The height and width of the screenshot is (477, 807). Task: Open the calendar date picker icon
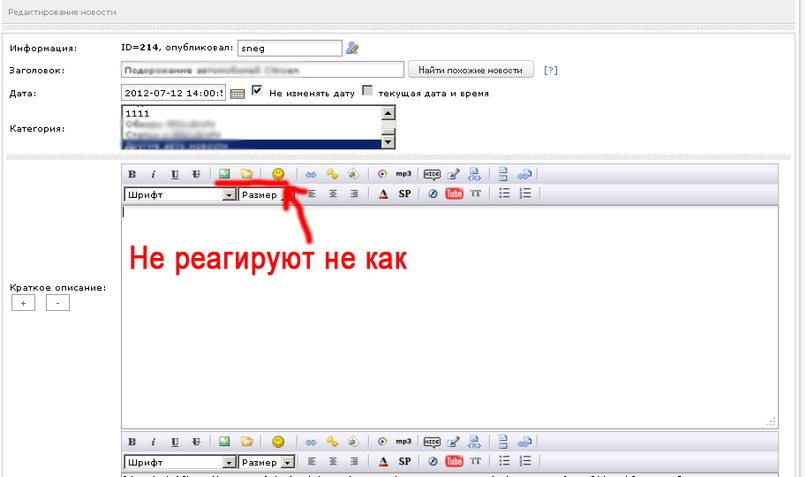237,94
